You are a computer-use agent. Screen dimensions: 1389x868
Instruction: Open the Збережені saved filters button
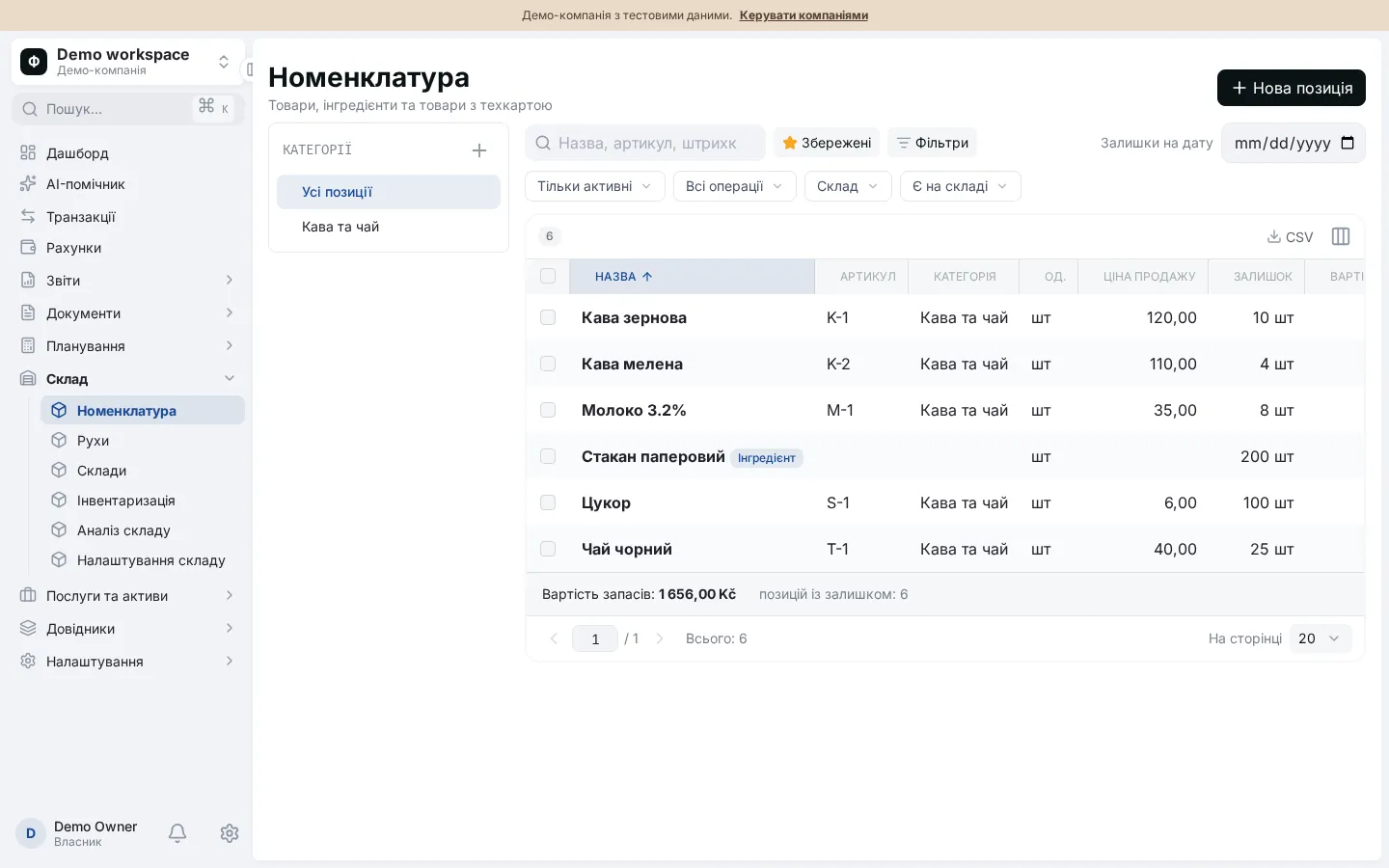coord(827,143)
